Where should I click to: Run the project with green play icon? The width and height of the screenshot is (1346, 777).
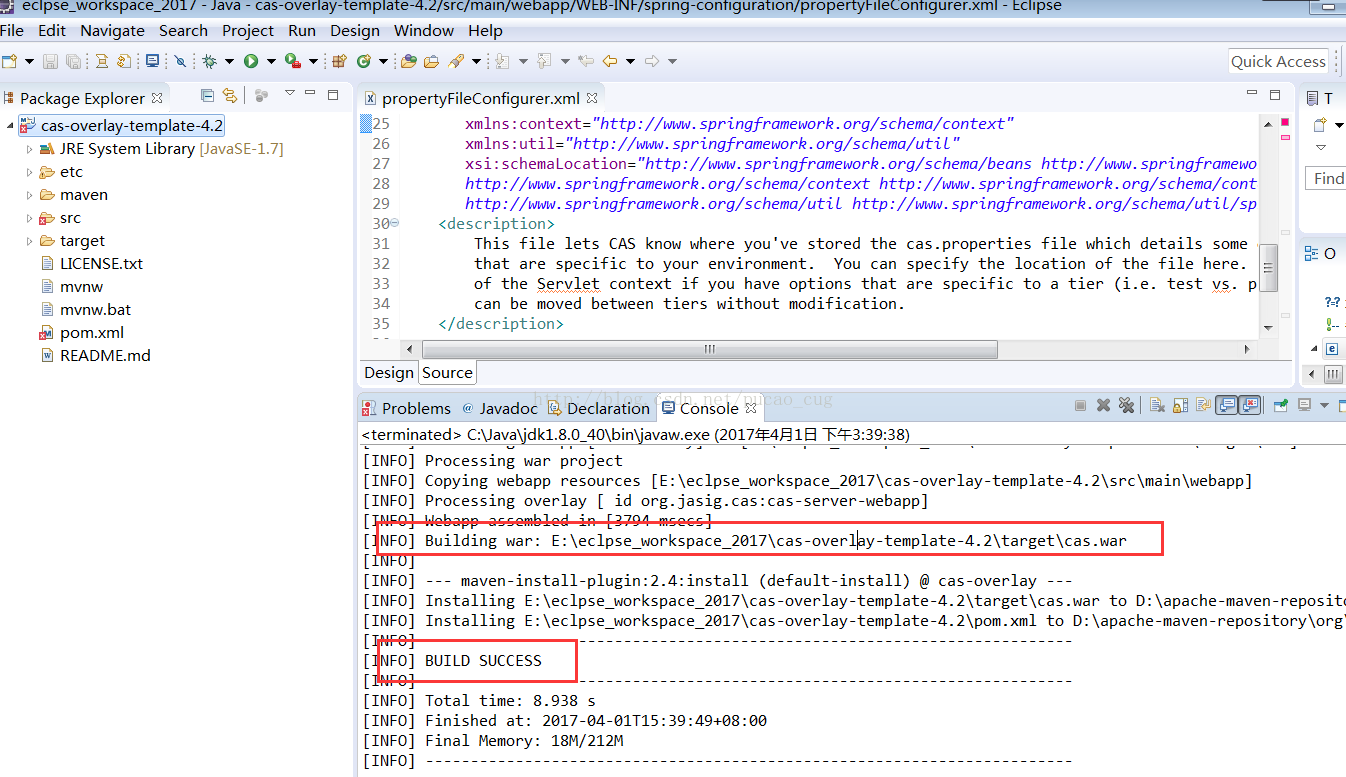[x=251, y=61]
